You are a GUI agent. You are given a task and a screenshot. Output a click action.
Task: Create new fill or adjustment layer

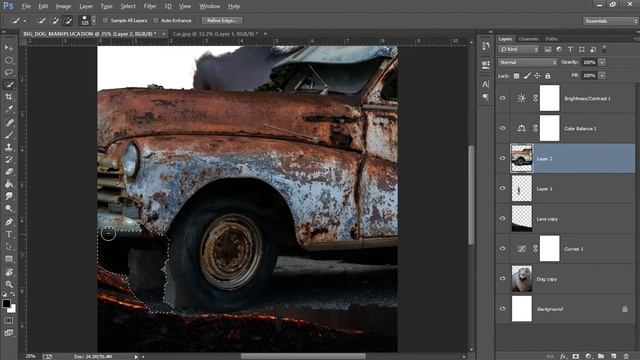coord(588,356)
